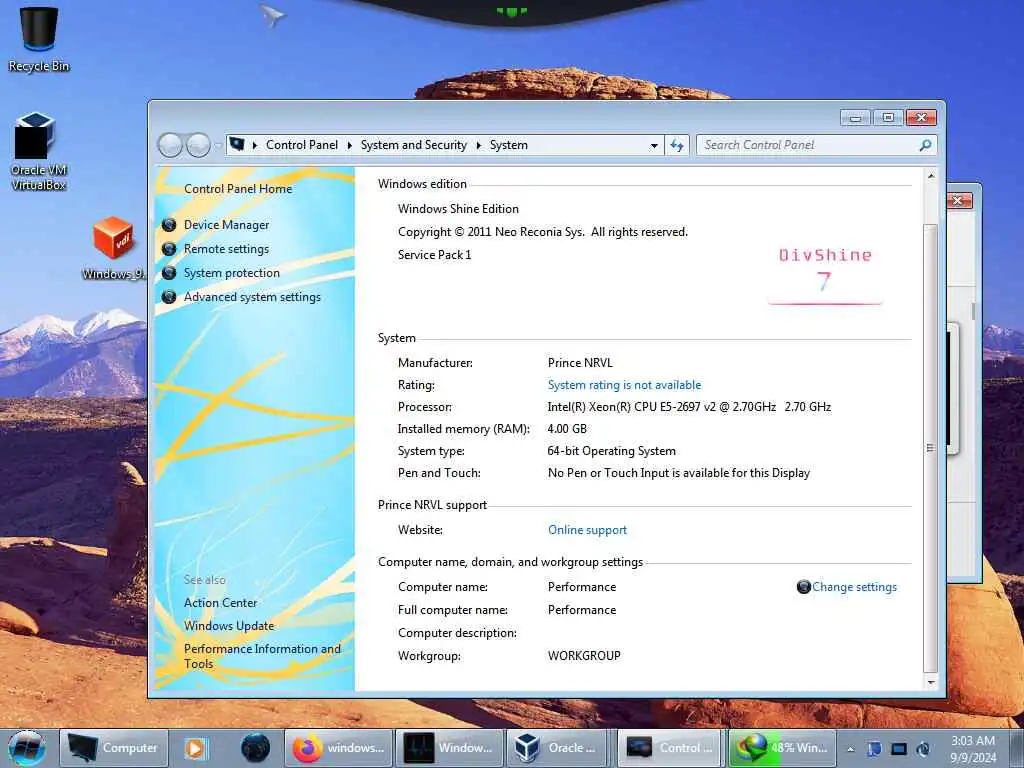
Task: Click the Service Pack 1 text
Action: pyautogui.click(x=434, y=255)
